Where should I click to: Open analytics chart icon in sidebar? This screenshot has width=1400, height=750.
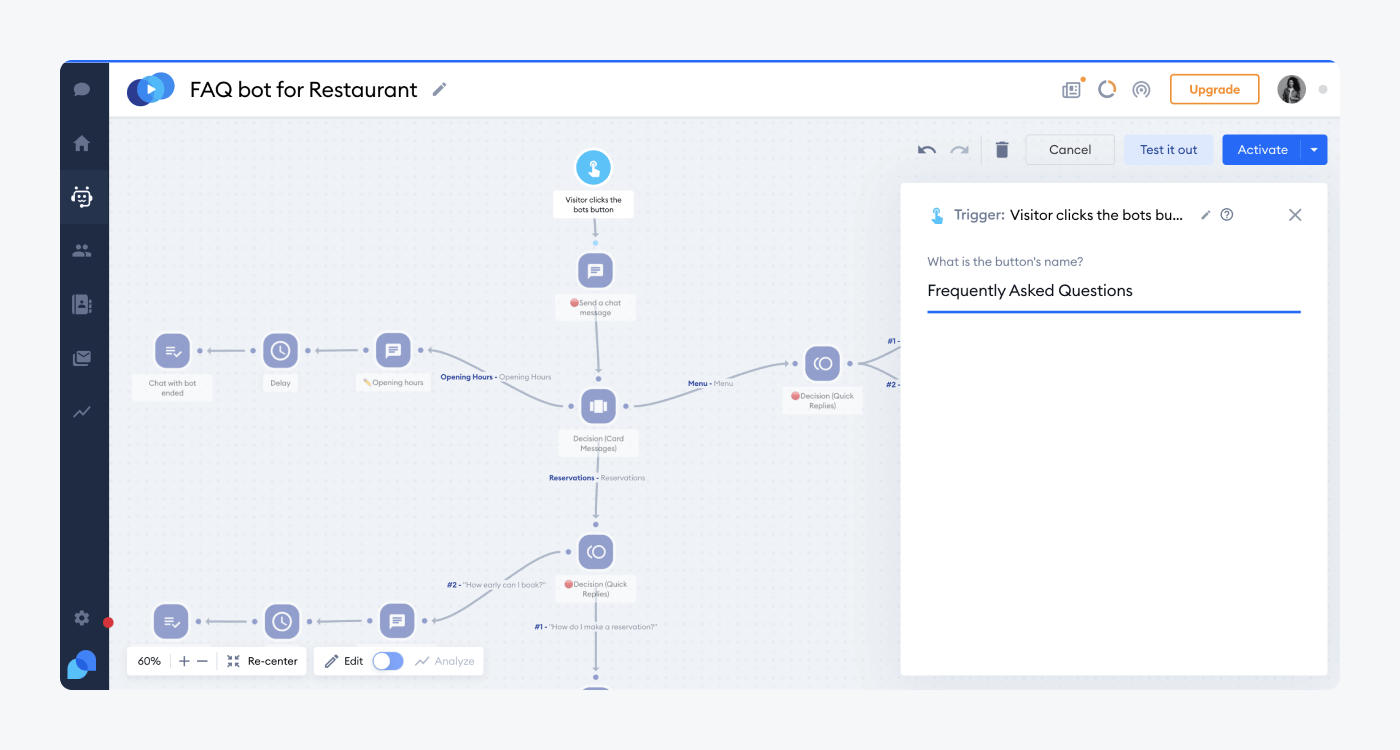tap(82, 411)
